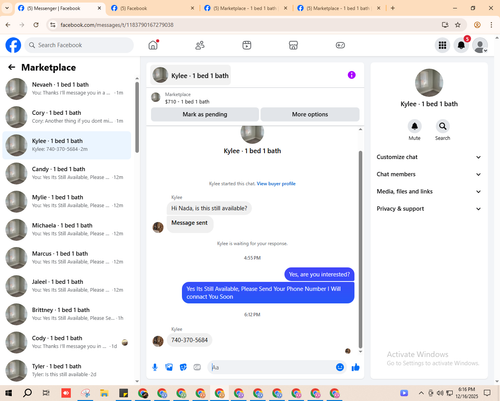The image size is (500, 401).
Task: Open the Chrome three-dot menu
Action: click(491, 25)
